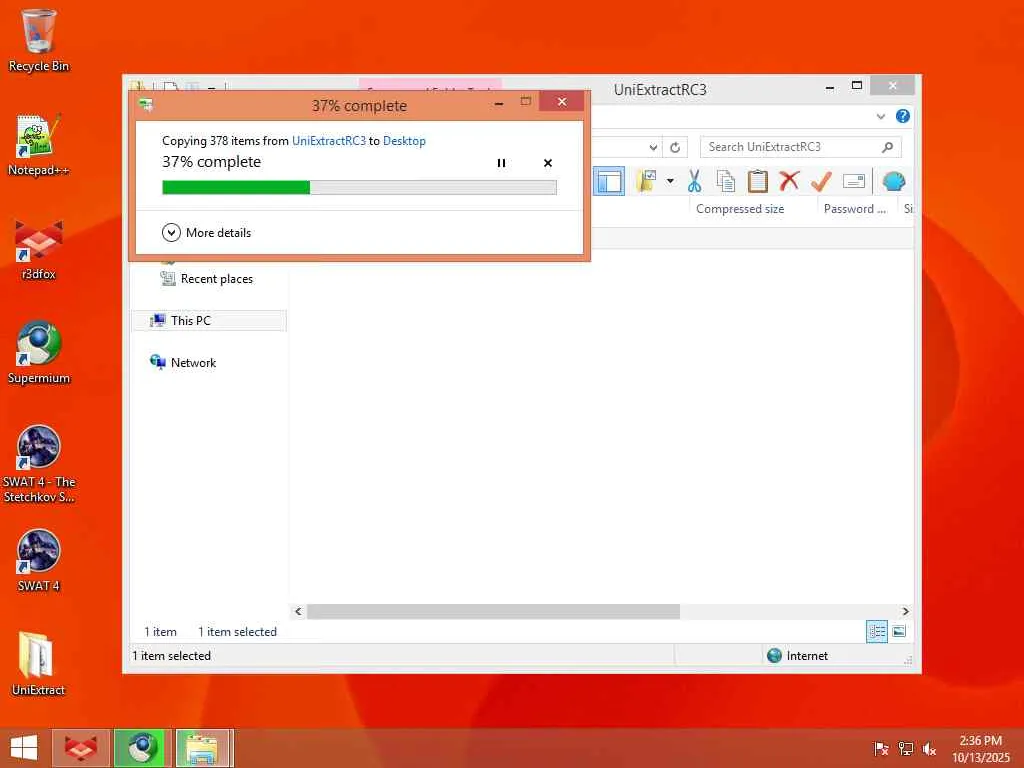
Task: Open Action Center flag in system tray
Action: click(x=881, y=748)
